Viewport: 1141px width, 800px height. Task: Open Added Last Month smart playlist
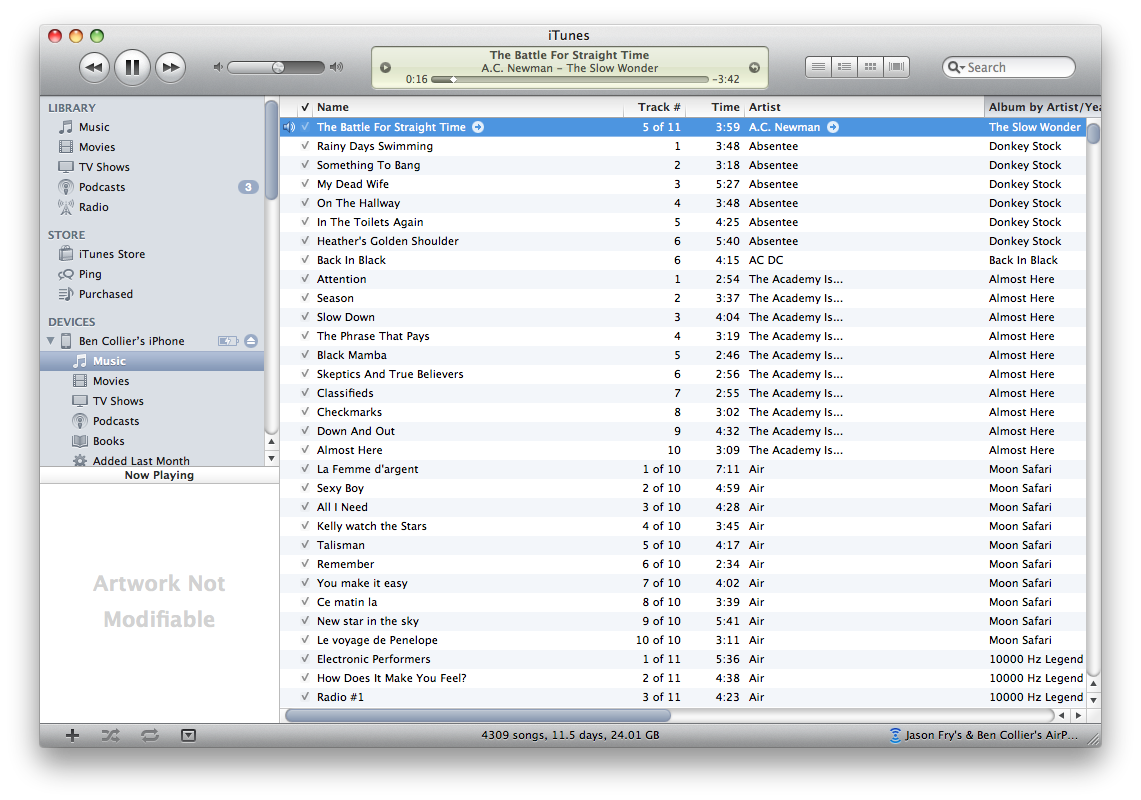tap(141, 461)
